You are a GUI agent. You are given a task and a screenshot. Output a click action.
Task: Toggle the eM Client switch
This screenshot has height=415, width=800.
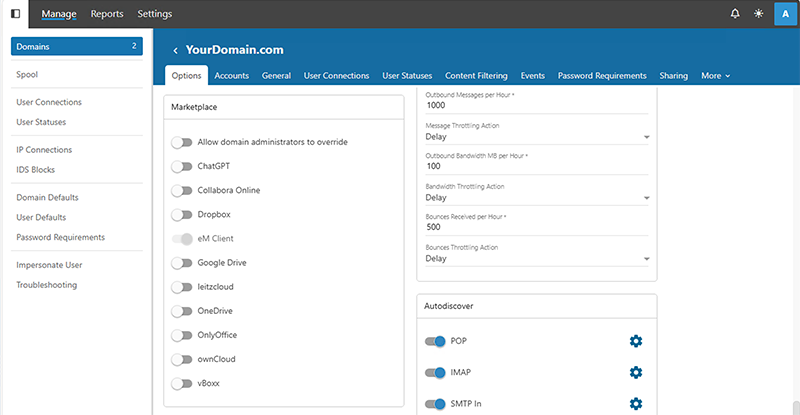pyautogui.click(x=182, y=239)
